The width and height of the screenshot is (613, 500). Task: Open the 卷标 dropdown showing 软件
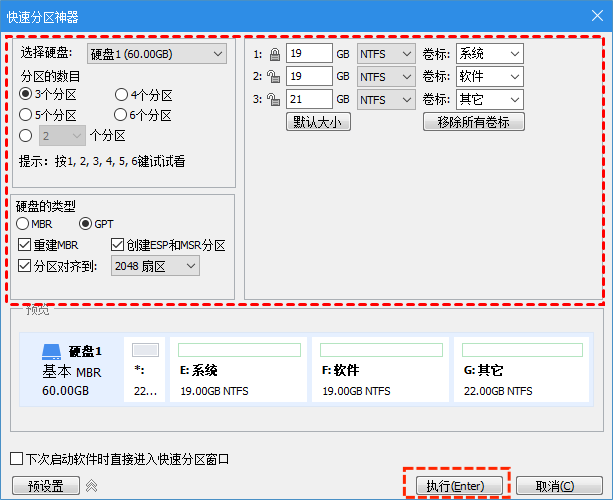[488, 76]
